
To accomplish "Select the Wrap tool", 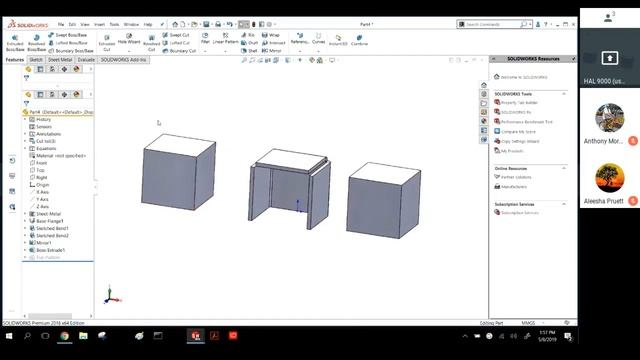I will click(271, 35).
